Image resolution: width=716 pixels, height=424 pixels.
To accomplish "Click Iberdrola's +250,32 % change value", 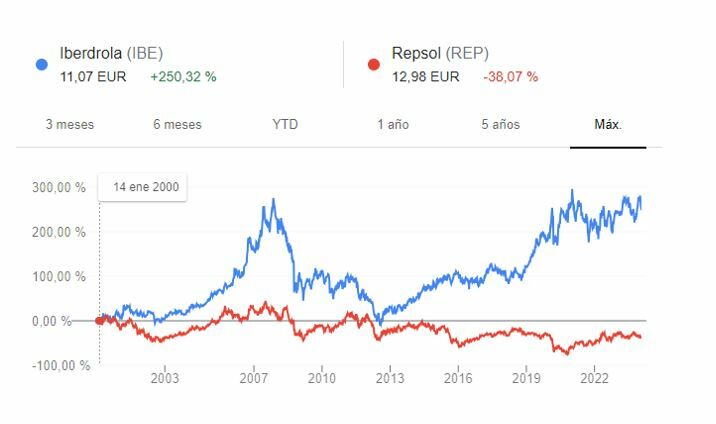I will pos(183,76).
